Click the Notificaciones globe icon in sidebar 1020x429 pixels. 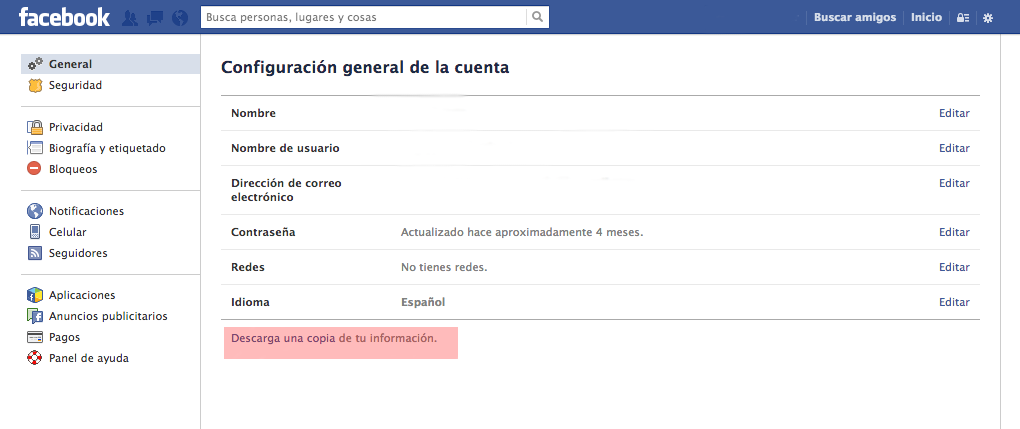tap(34, 211)
